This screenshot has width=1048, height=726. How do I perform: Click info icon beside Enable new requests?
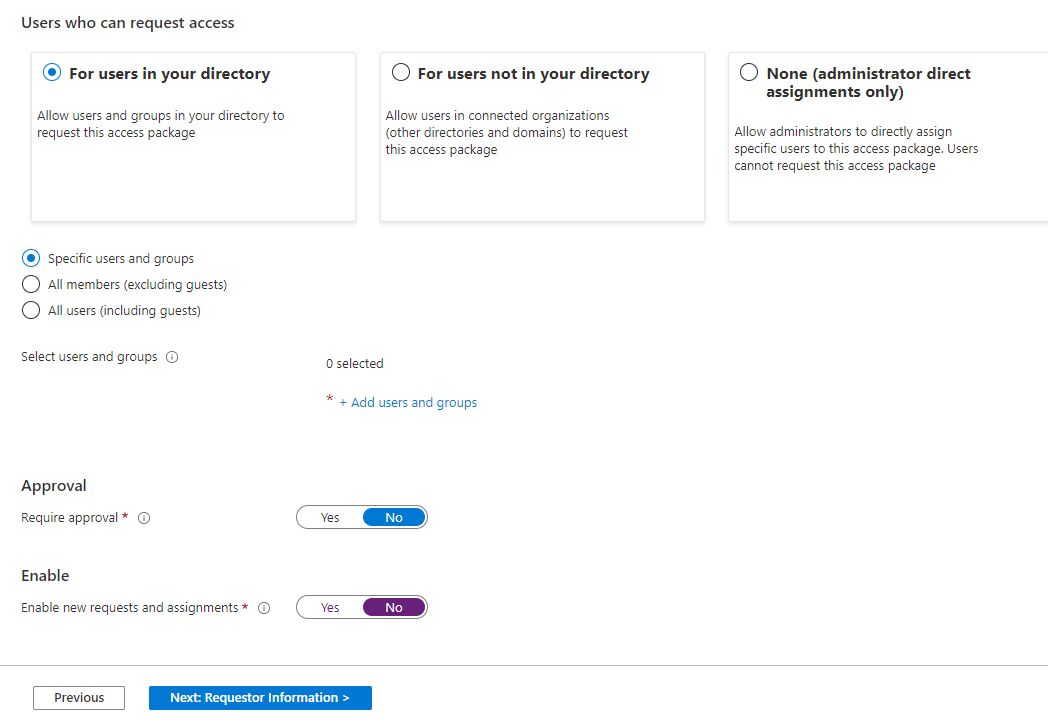point(264,608)
